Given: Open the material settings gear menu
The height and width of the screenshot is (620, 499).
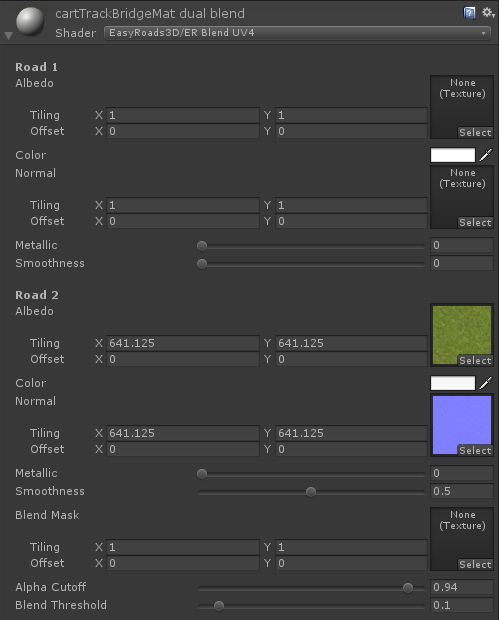Looking at the screenshot, I should click(488, 13).
